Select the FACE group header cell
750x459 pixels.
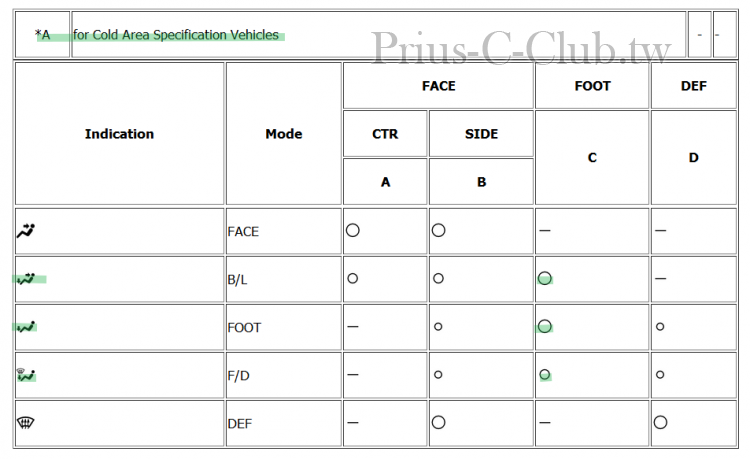438,86
